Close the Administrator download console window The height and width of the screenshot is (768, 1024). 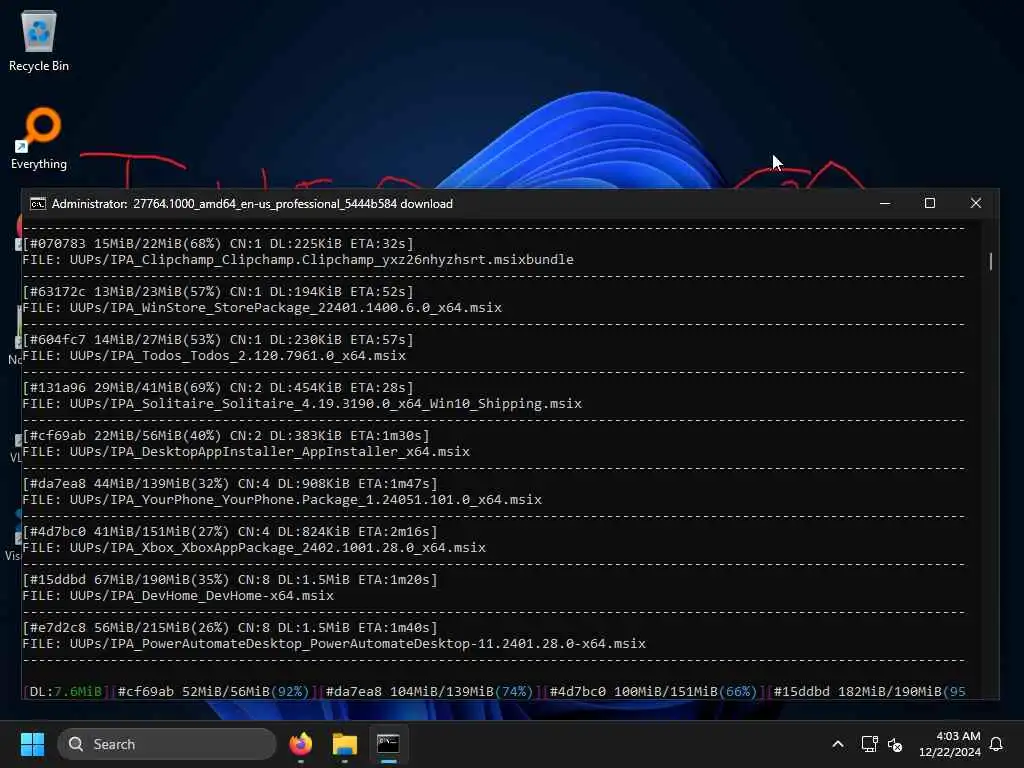[976, 204]
